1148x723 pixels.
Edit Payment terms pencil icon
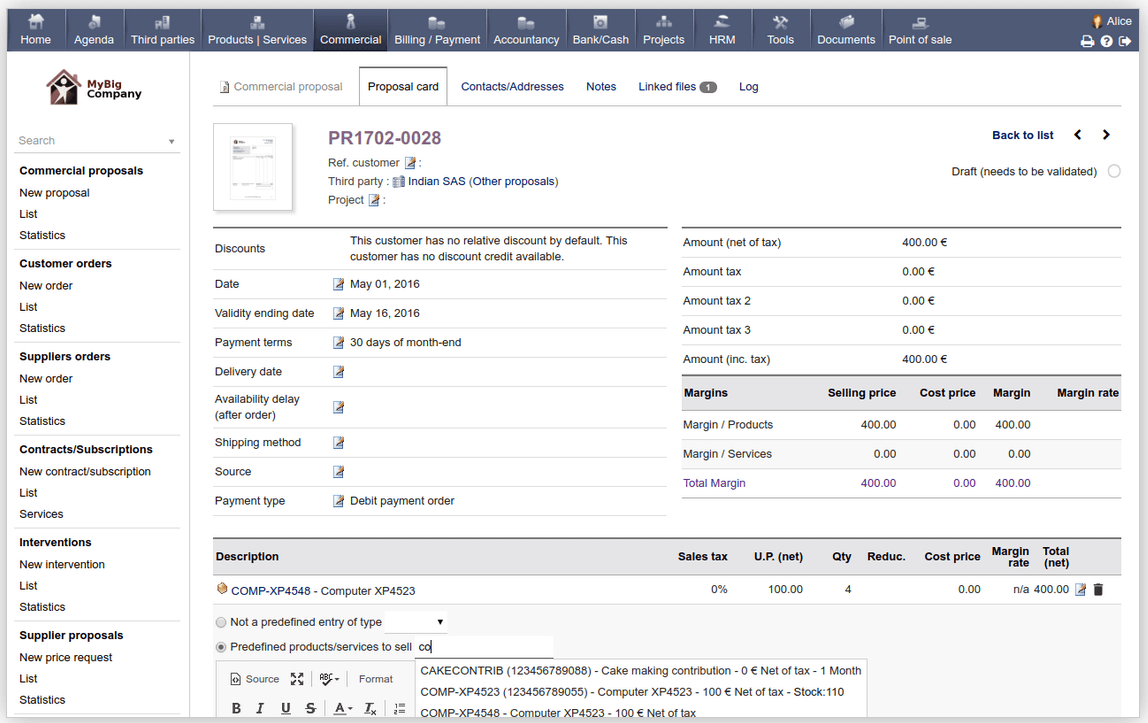[x=338, y=342]
